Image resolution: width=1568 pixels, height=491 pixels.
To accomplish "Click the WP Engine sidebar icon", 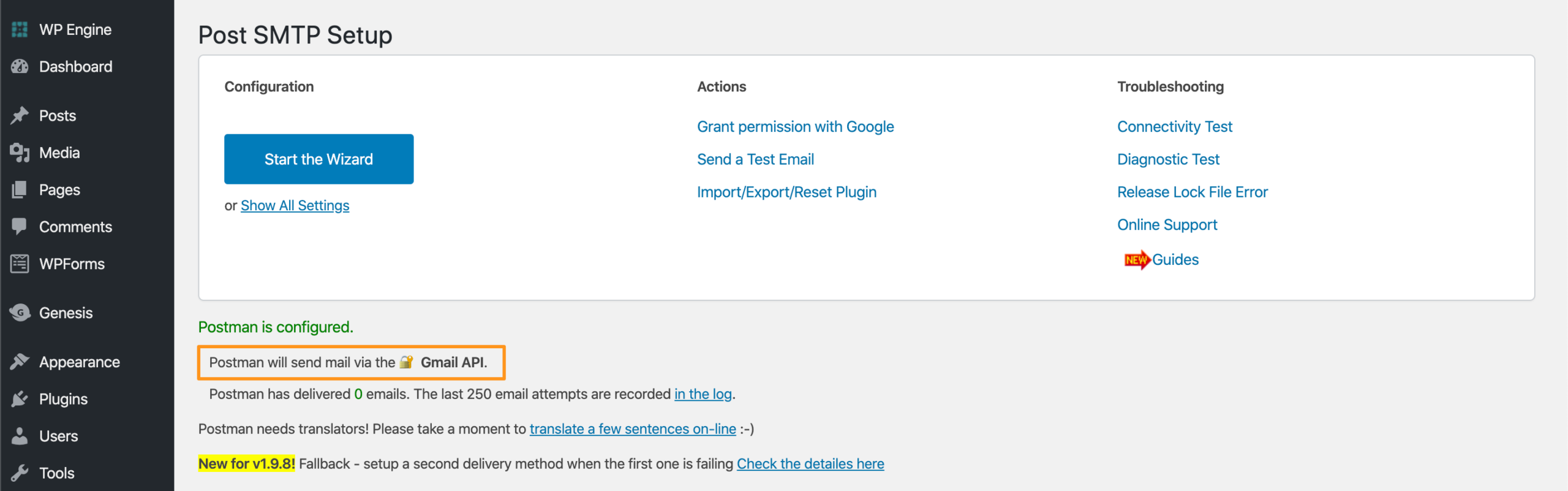I will [20, 29].
